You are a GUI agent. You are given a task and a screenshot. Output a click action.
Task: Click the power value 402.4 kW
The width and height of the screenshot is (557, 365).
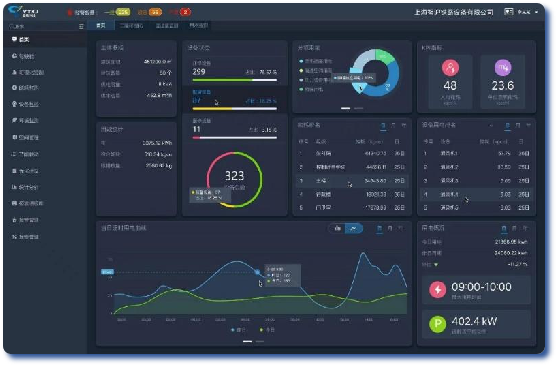point(474,321)
